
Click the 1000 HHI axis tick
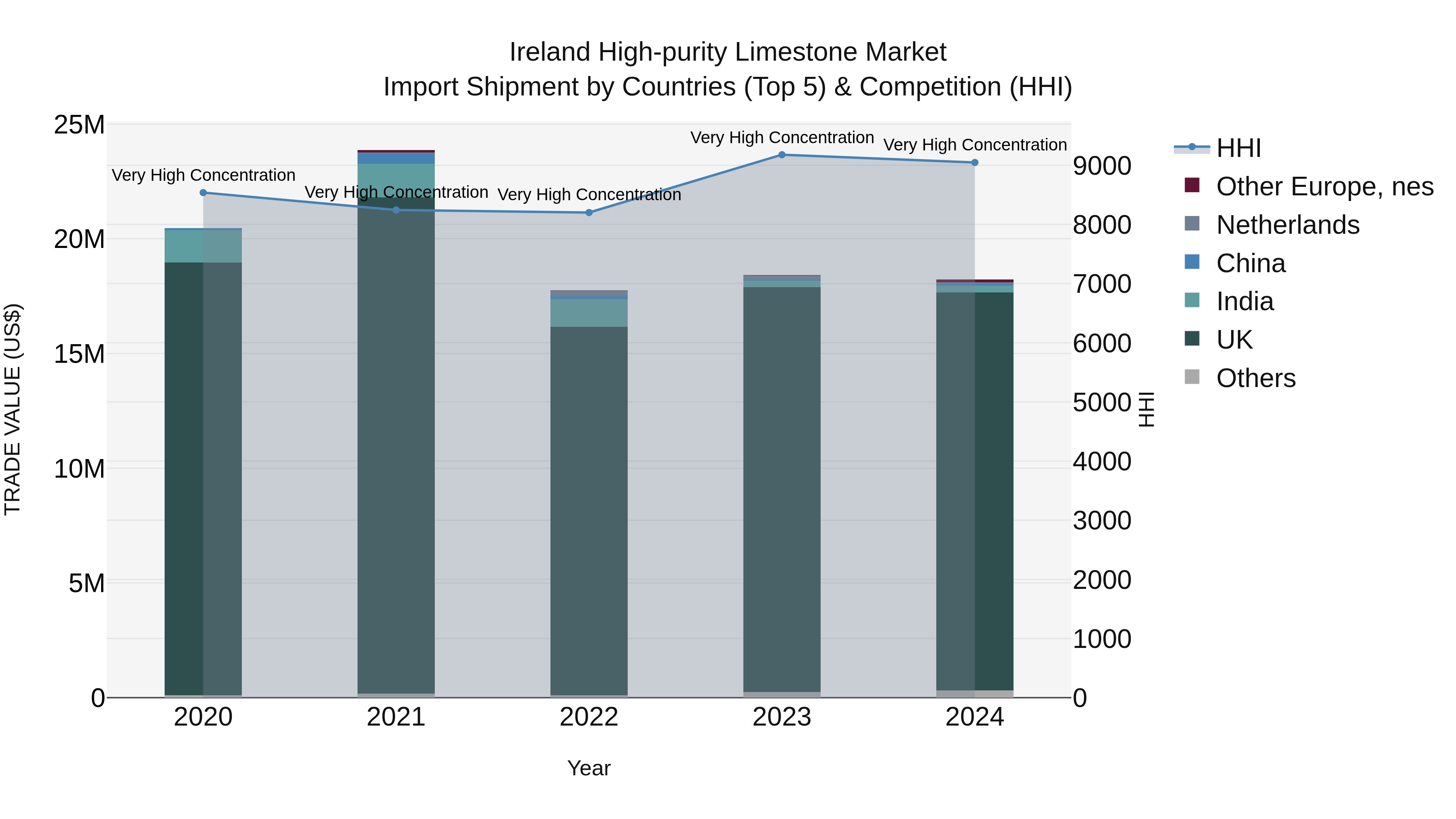tap(1102, 639)
